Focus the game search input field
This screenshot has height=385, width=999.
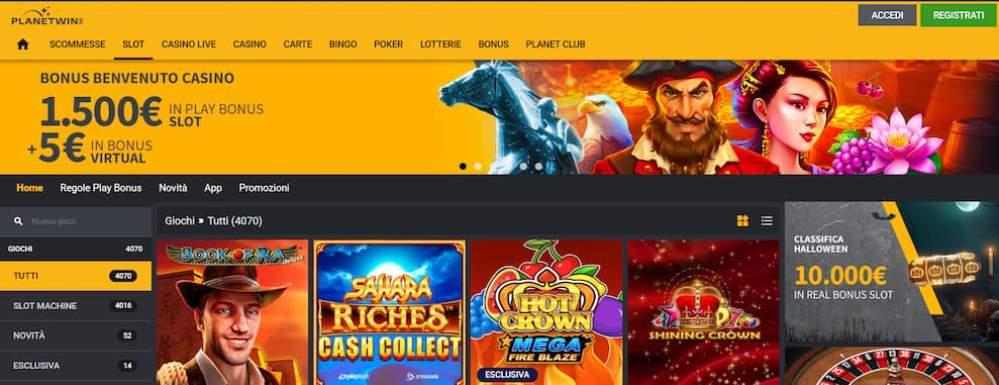pos(84,221)
